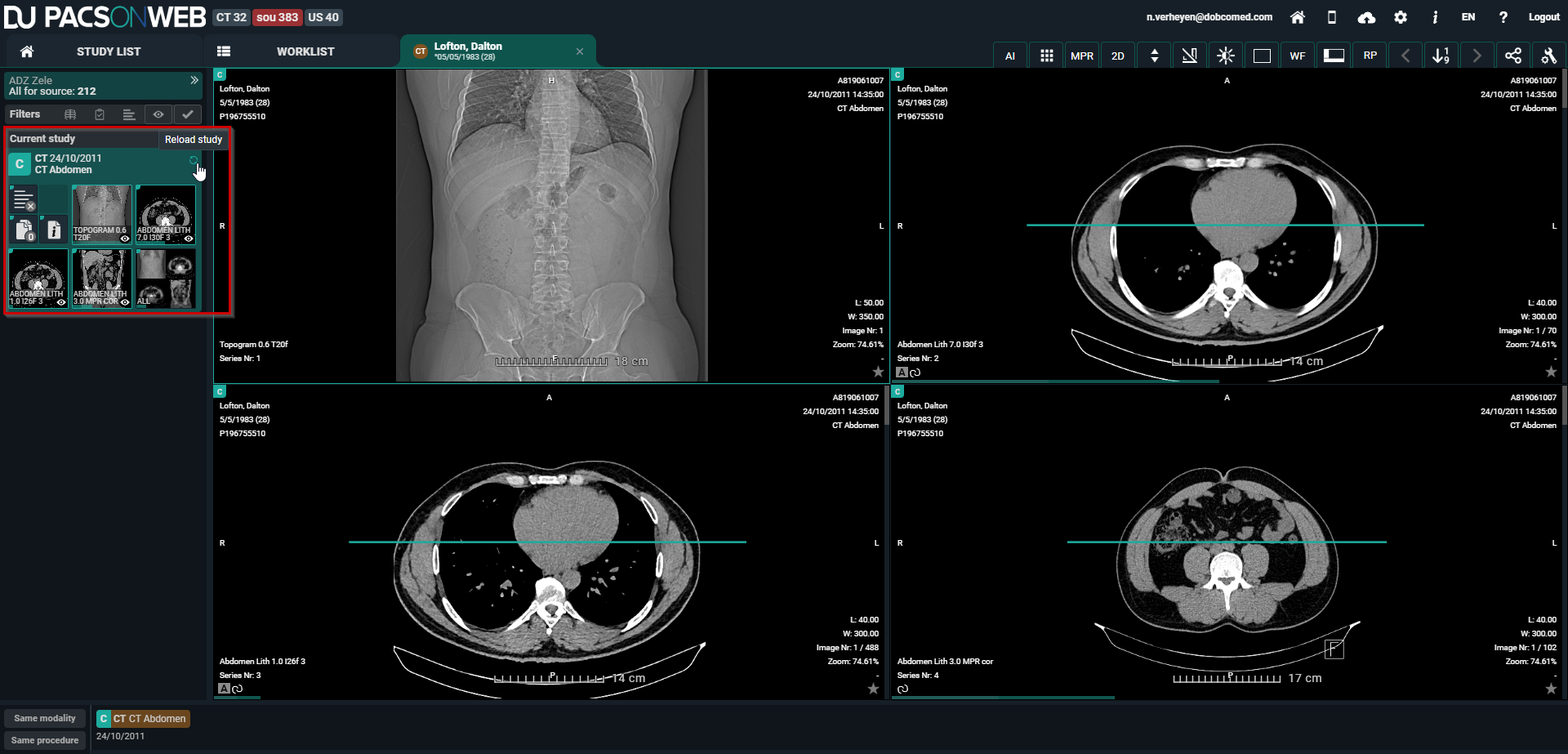Switch to the Worklist tab
Screen dimensions: 1568x754
tap(305, 51)
